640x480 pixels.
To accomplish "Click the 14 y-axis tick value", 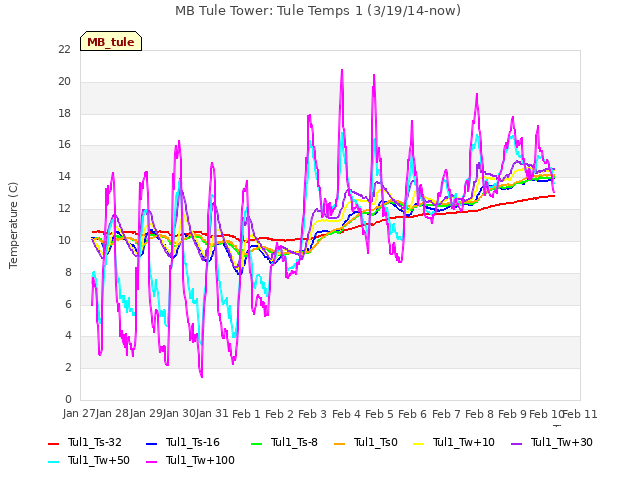I will pos(64,177).
